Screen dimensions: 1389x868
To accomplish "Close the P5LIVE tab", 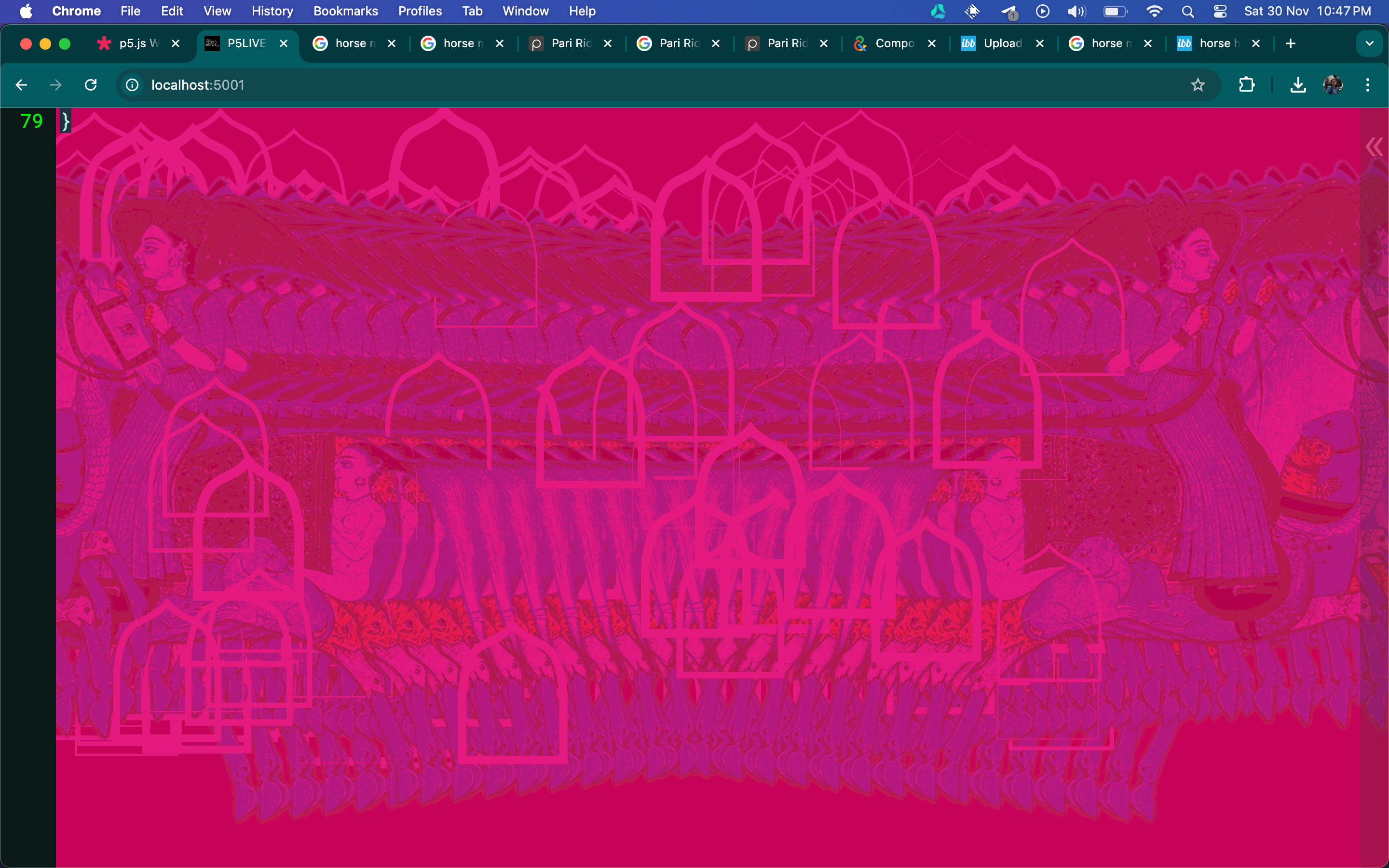I will (284, 43).
